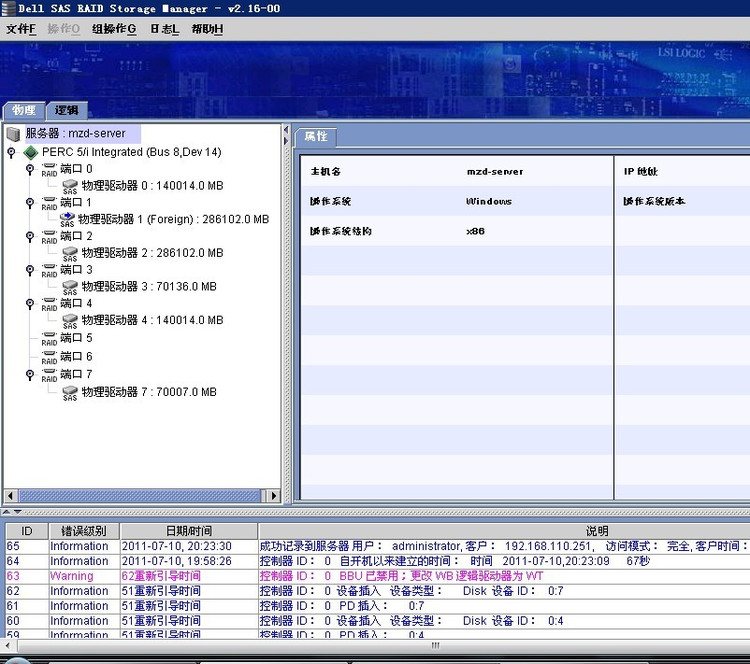Click the log panel collapse arrows above ID
Screen dimensions: 750x664
click(12, 512)
